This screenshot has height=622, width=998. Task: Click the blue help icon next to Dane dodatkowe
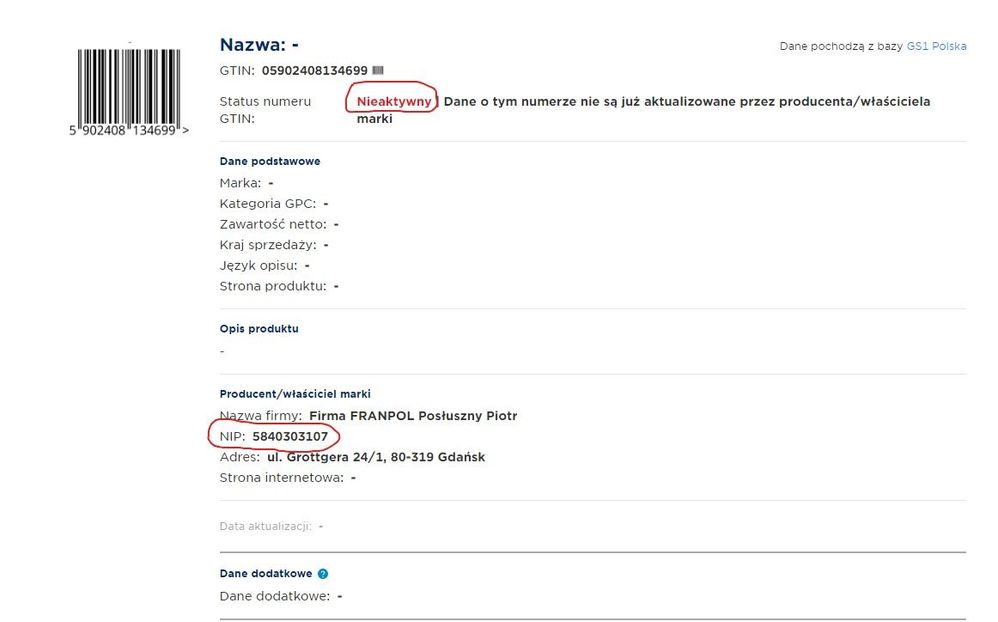[323, 574]
